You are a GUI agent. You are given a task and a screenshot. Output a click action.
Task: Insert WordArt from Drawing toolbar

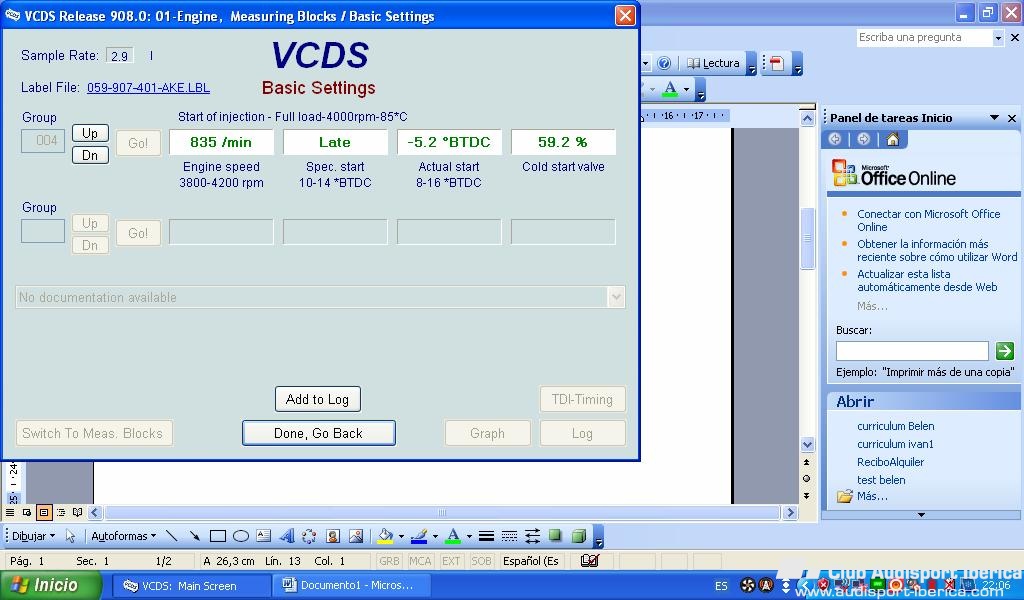[286, 536]
